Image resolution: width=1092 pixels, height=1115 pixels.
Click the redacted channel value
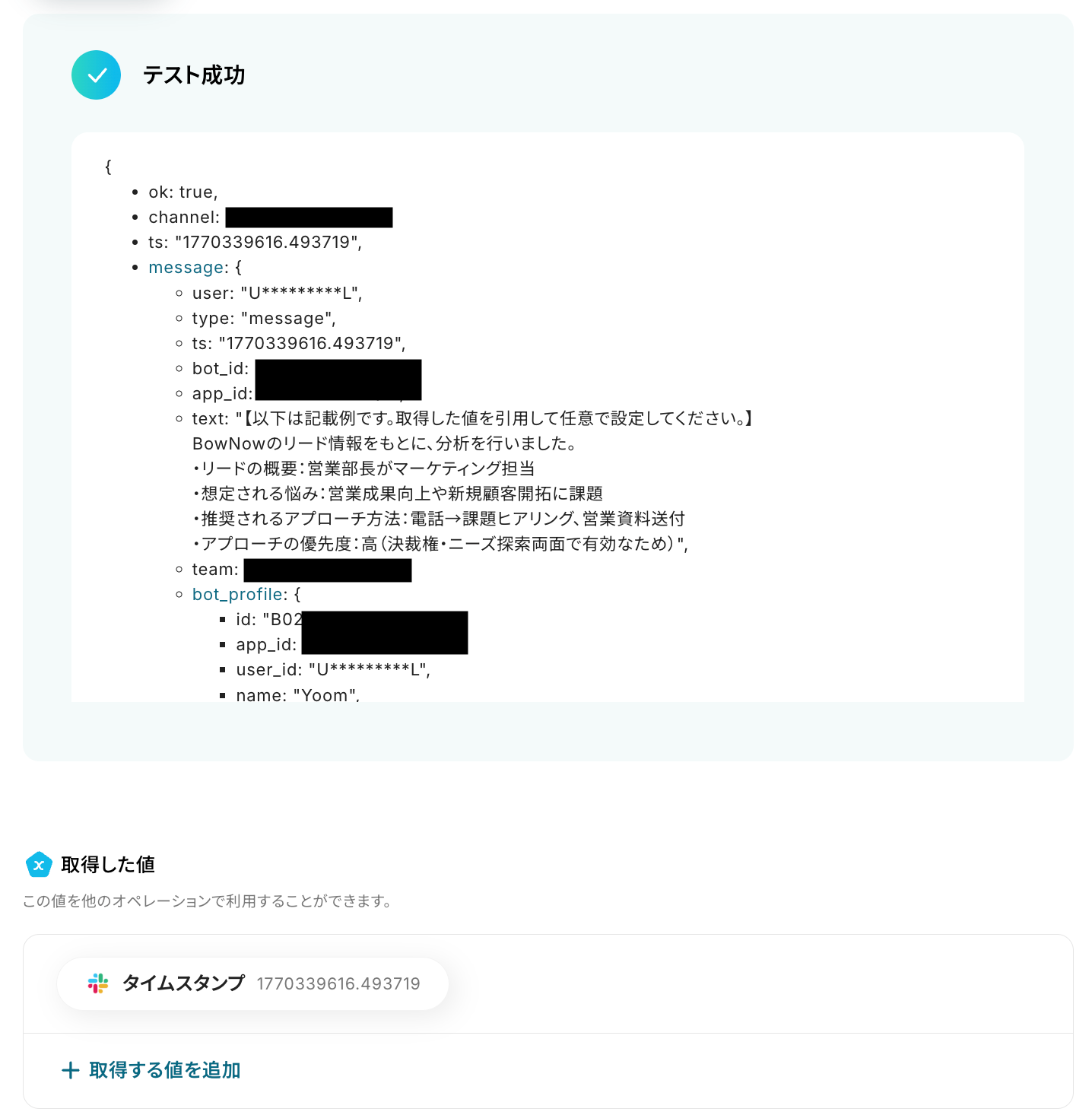[x=309, y=218]
